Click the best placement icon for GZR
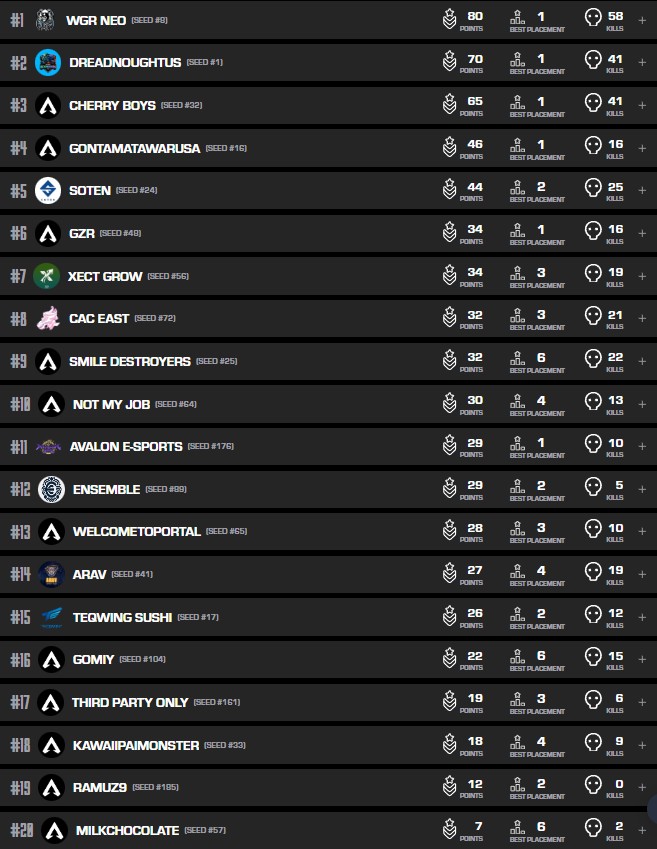 [518, 232]
